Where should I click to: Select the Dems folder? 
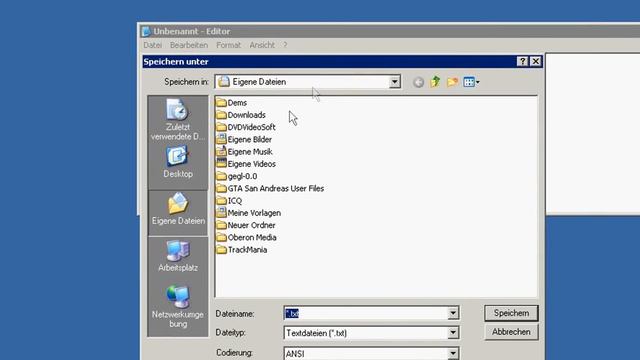(231, 103)
